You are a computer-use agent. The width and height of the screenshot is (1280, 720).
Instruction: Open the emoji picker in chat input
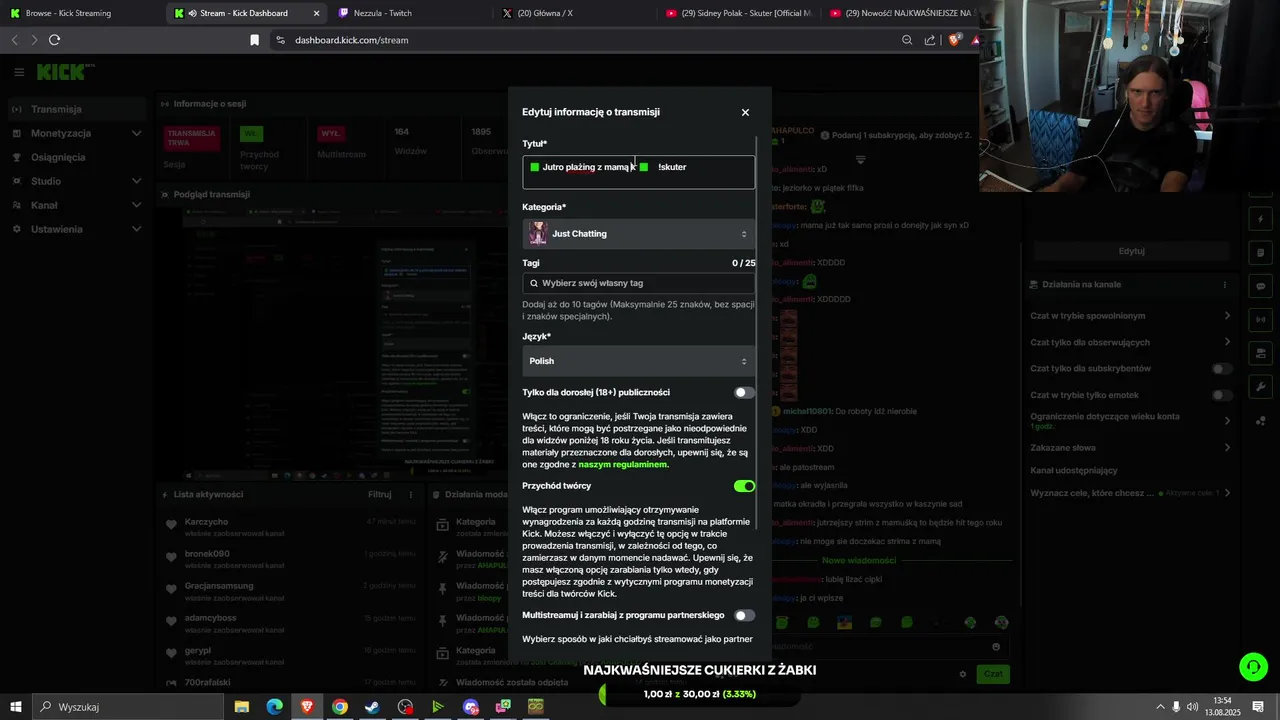[x=996, y=646]
